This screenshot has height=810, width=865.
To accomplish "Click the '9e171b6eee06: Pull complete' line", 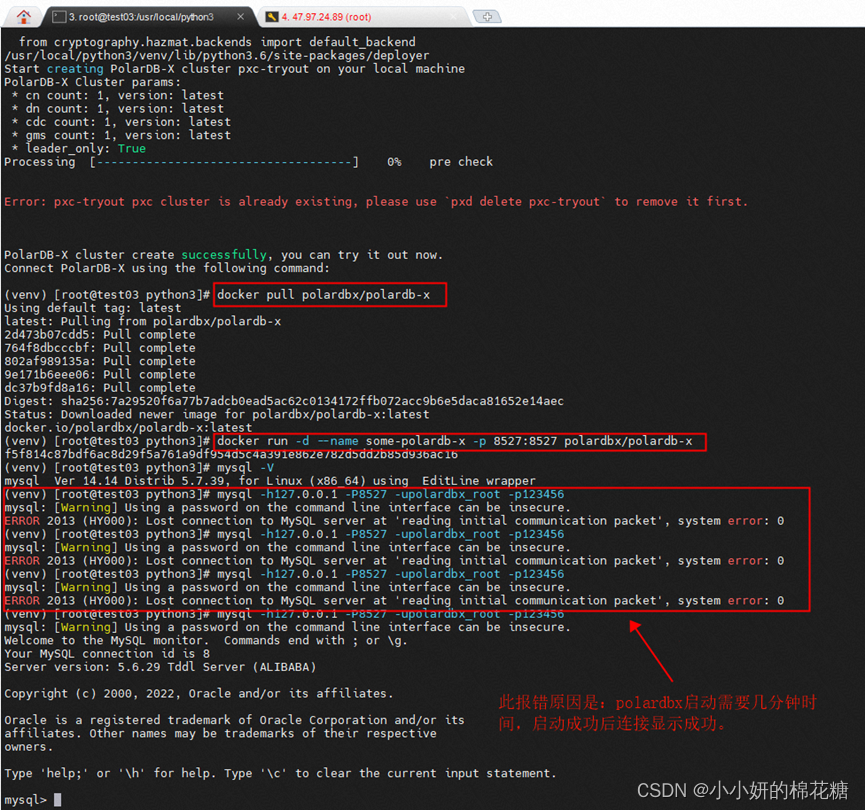I will click(x=100, y=374).
